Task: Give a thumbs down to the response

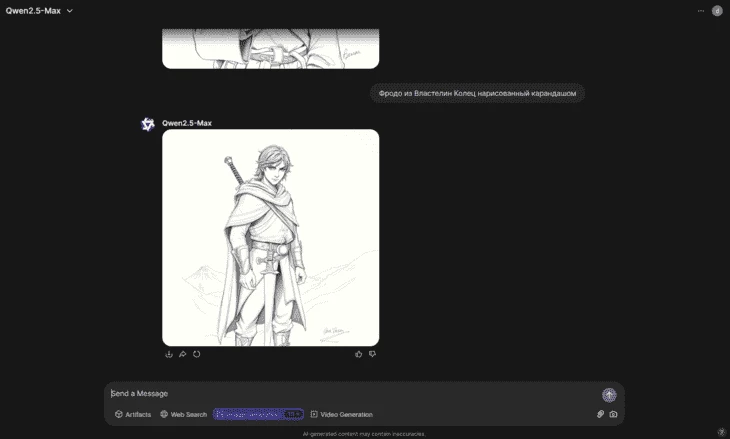Action: (372, 354)
